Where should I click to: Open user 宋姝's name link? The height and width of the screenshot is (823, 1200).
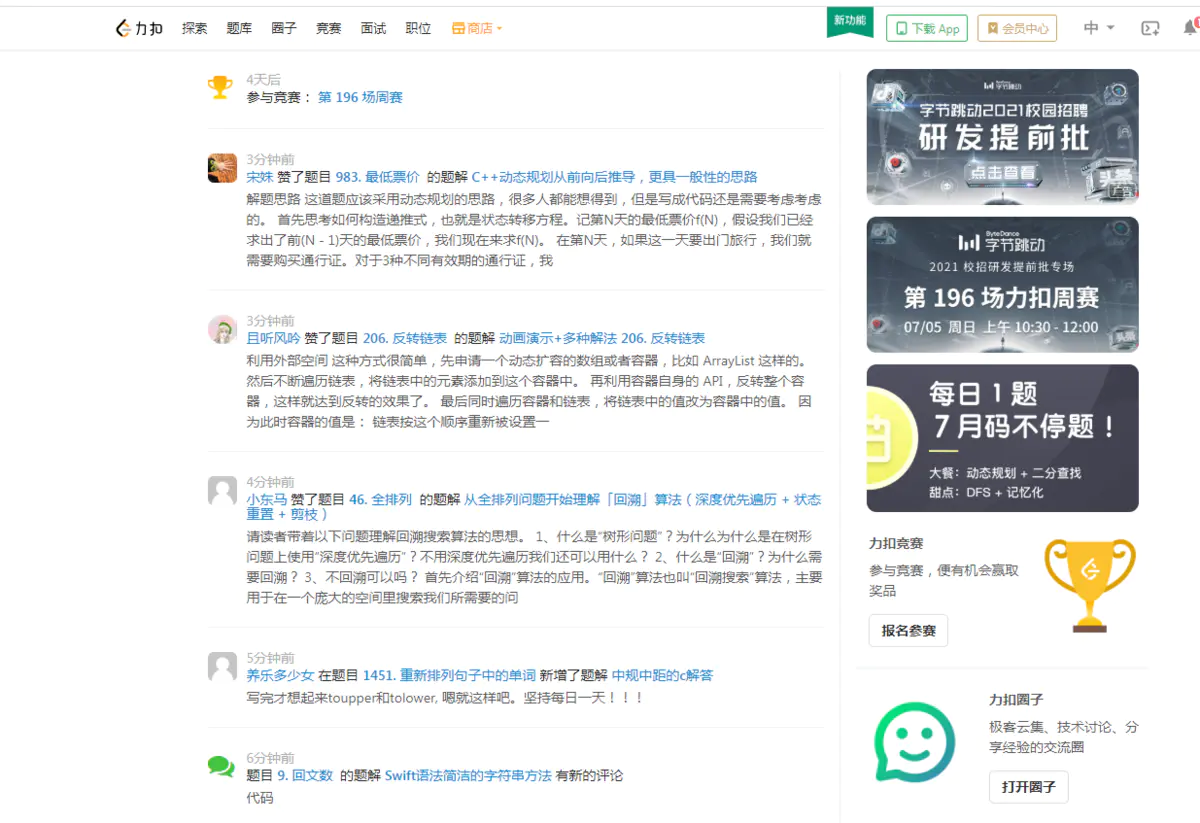(x=260, y=176)
